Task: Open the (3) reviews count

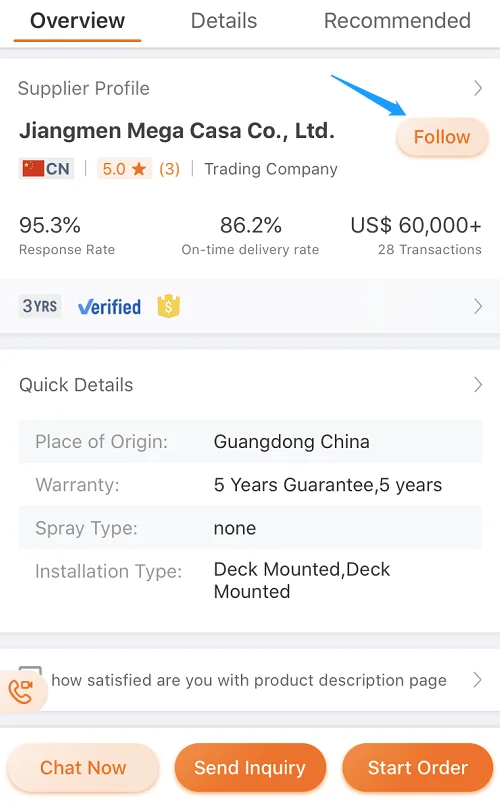Action: (x=169, y=169)
